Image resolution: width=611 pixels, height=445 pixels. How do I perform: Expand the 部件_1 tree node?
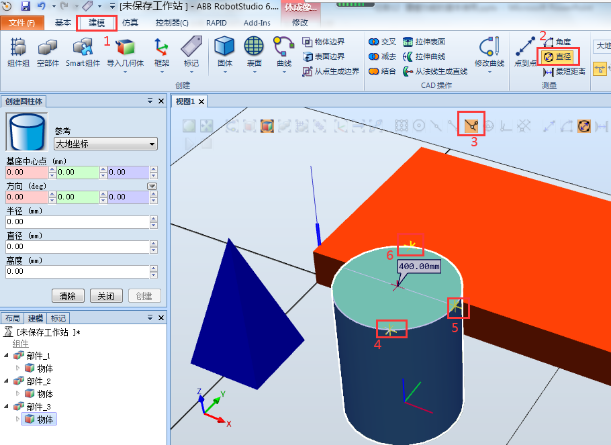click(x=8, y=356)
